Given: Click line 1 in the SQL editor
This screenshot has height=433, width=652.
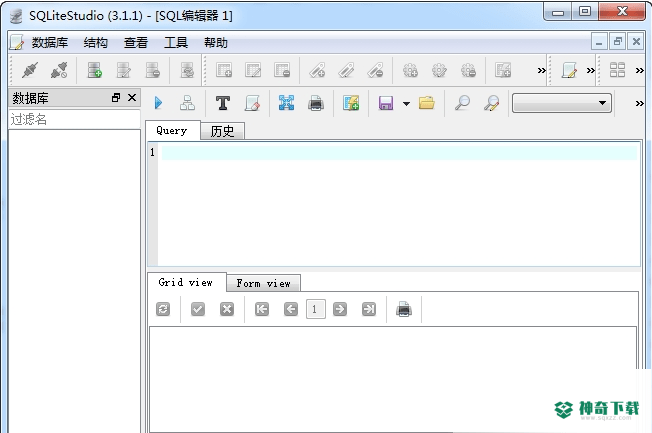Looking at the screenshot, I should (399, 153).
